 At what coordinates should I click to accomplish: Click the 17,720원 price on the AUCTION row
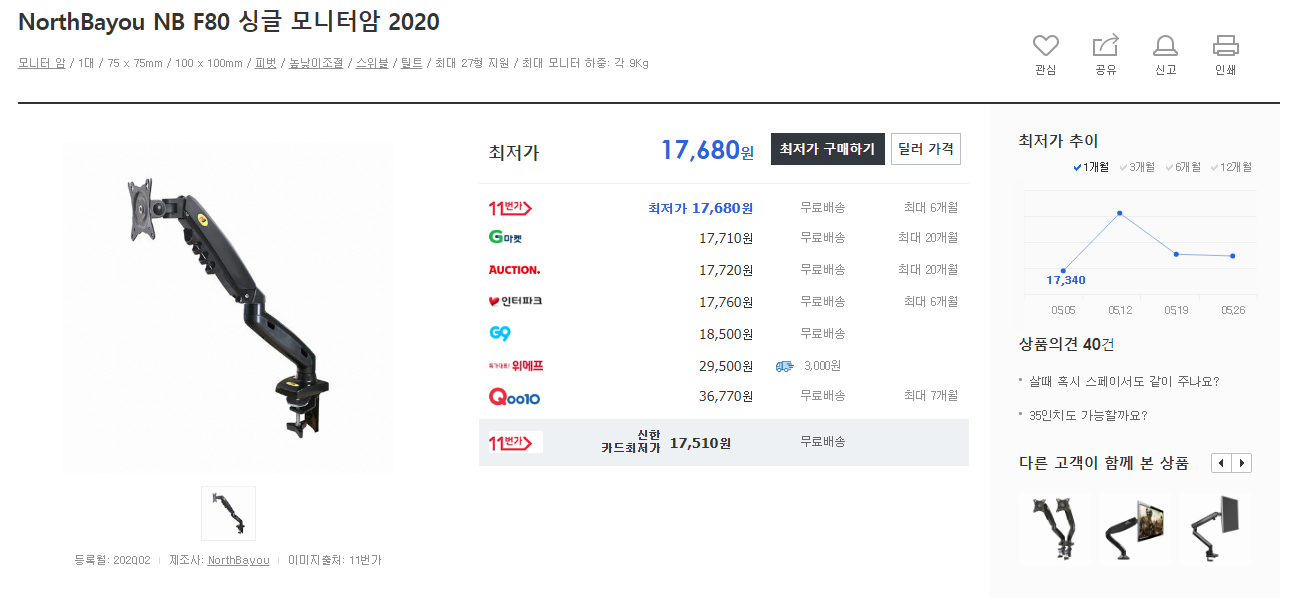(726, 270)
